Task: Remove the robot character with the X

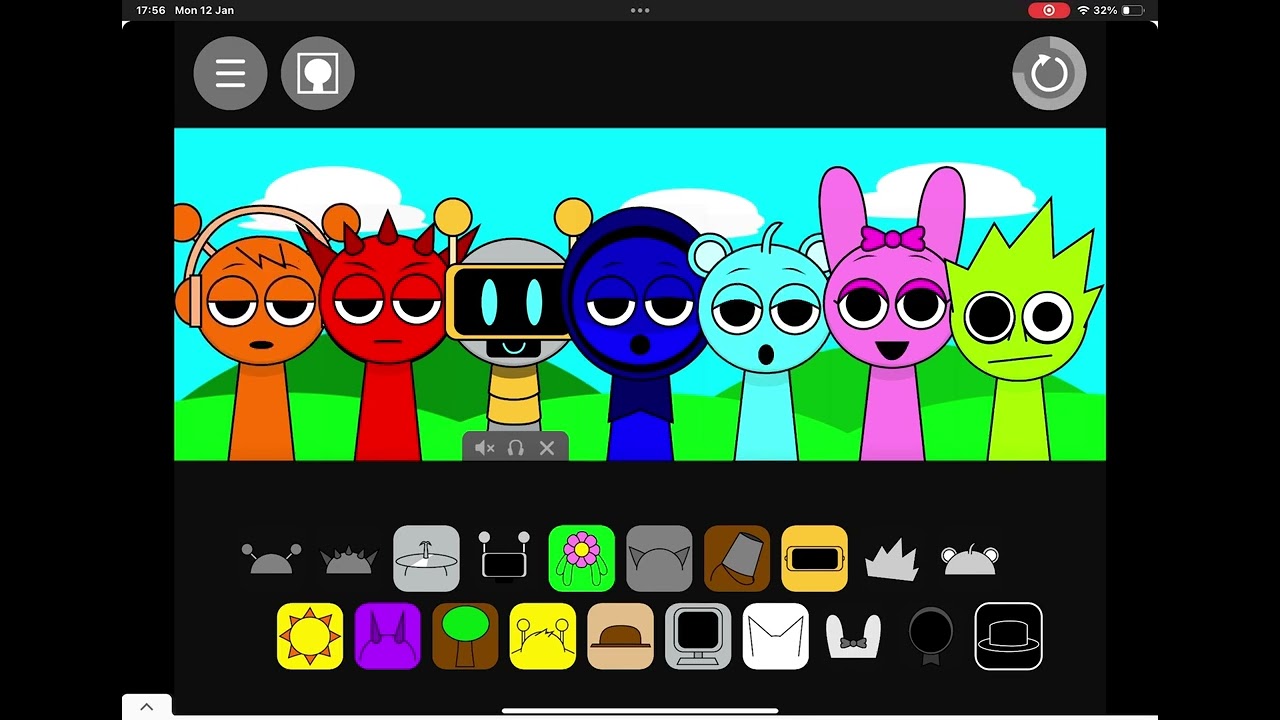Action: pos(547,448)
